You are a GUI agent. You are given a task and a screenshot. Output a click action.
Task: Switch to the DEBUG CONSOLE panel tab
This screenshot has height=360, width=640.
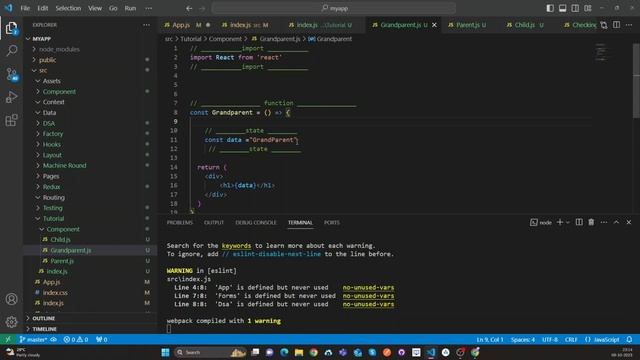pos(256,222)
